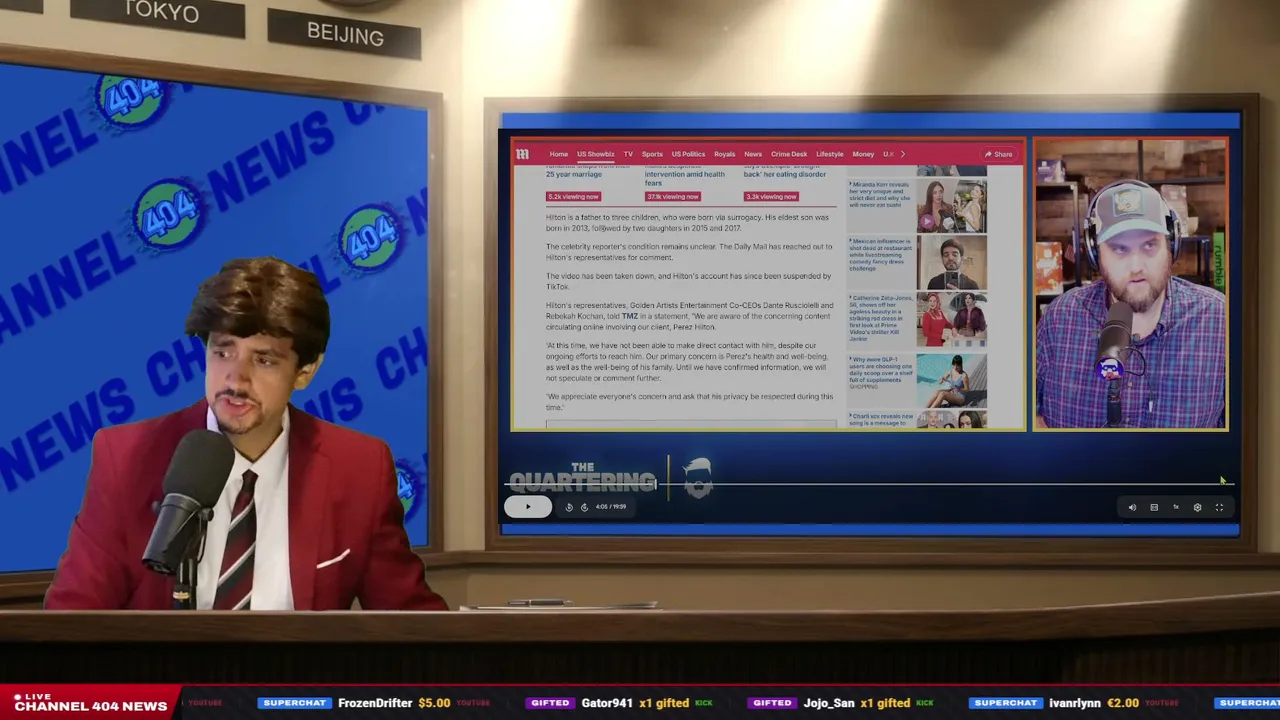Image resolution: width=1280 pixels, height=720 pixels.
Task: Click the play button in the video player
Action: (528, 507)
